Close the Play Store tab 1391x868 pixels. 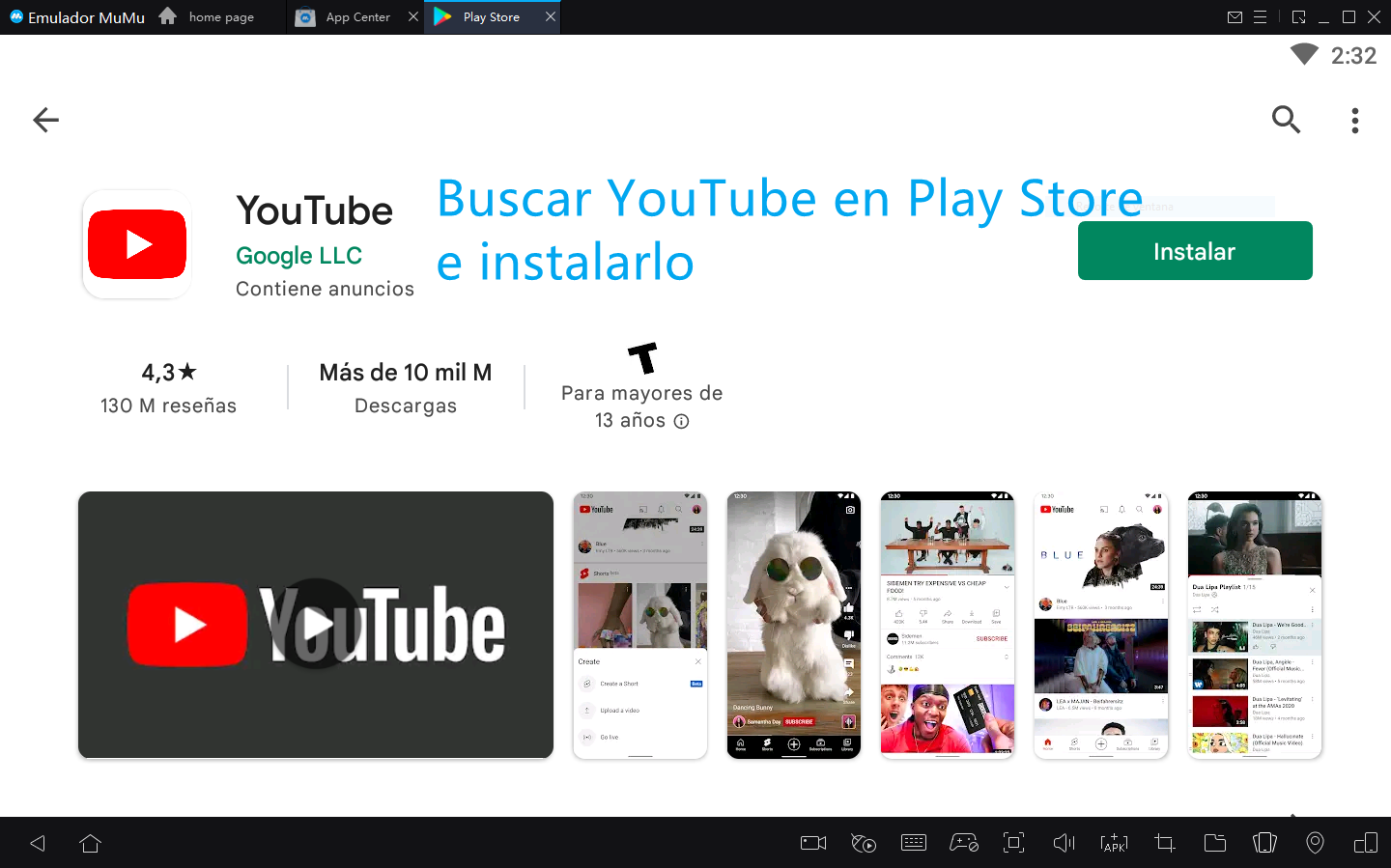pos(551,16)
